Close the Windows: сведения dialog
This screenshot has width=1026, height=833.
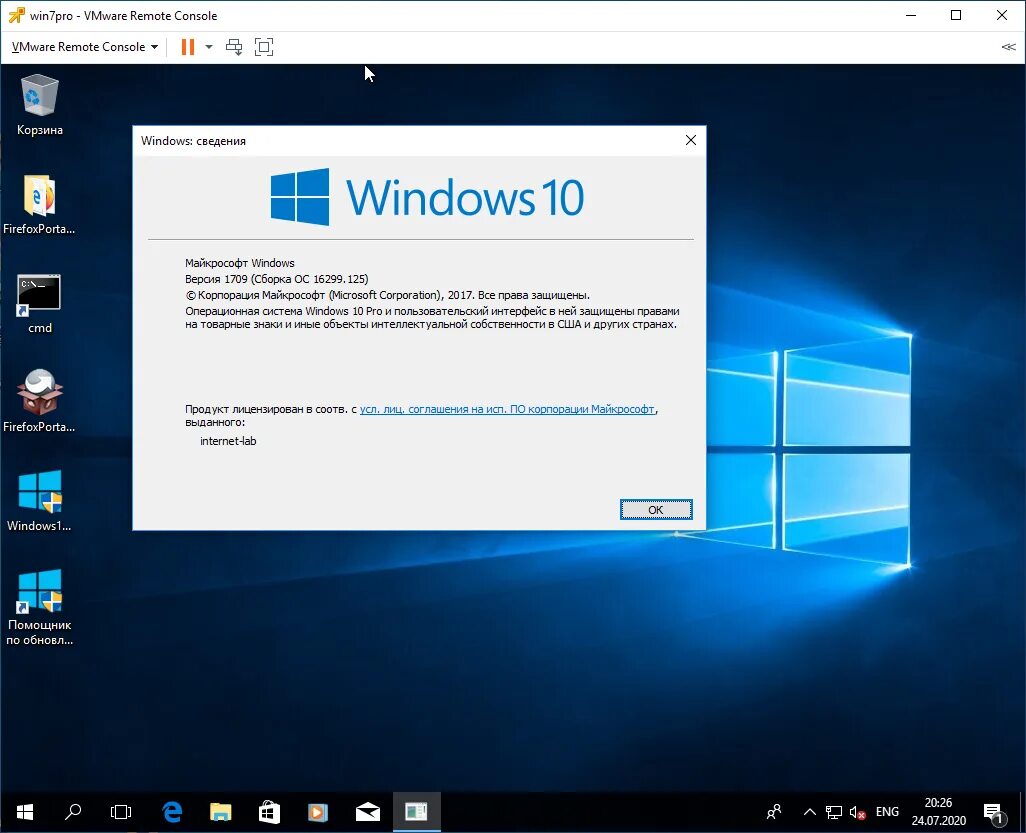pos(690,140)
